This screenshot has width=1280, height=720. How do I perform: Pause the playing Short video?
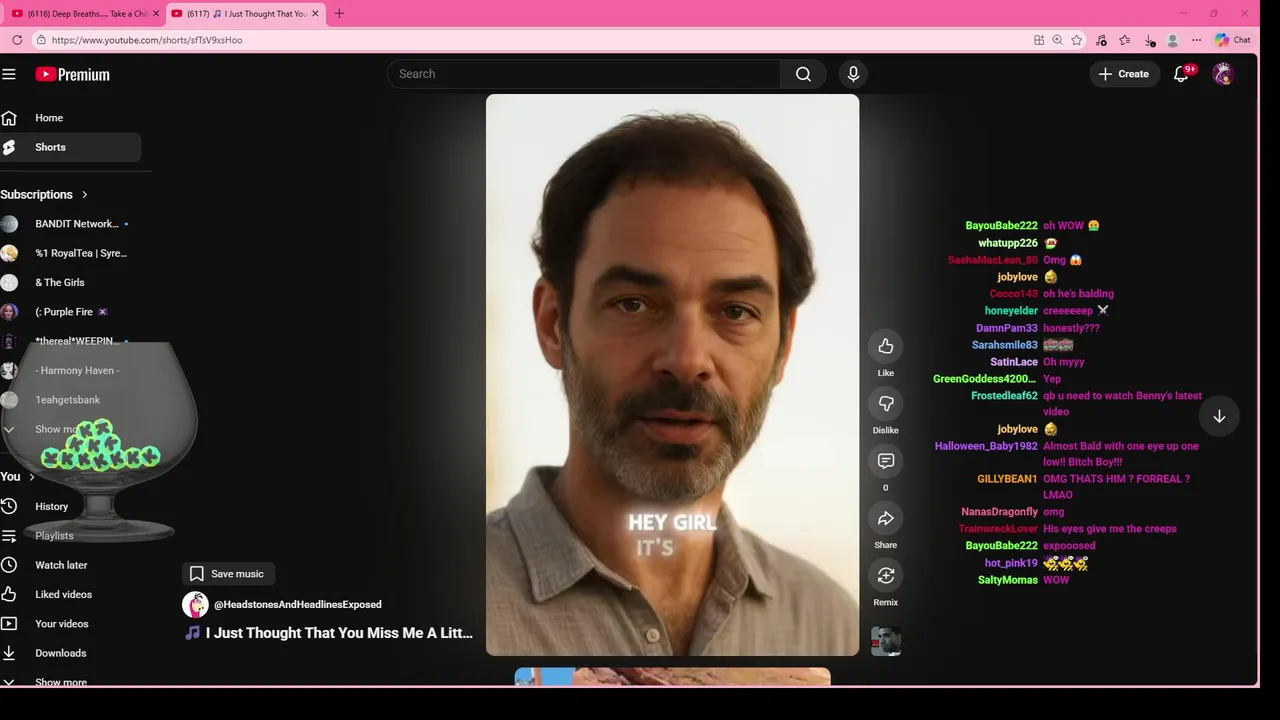[672, 375]
